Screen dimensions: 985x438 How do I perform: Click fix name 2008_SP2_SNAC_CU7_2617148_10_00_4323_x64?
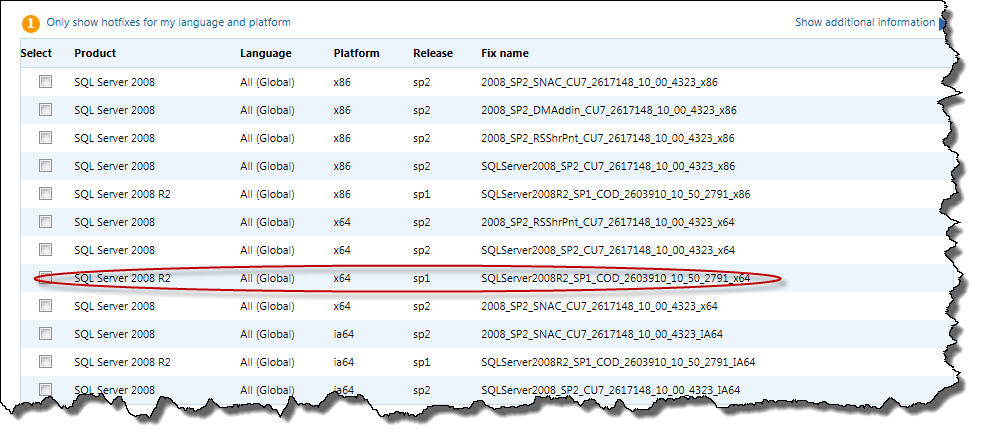point(599,306)
